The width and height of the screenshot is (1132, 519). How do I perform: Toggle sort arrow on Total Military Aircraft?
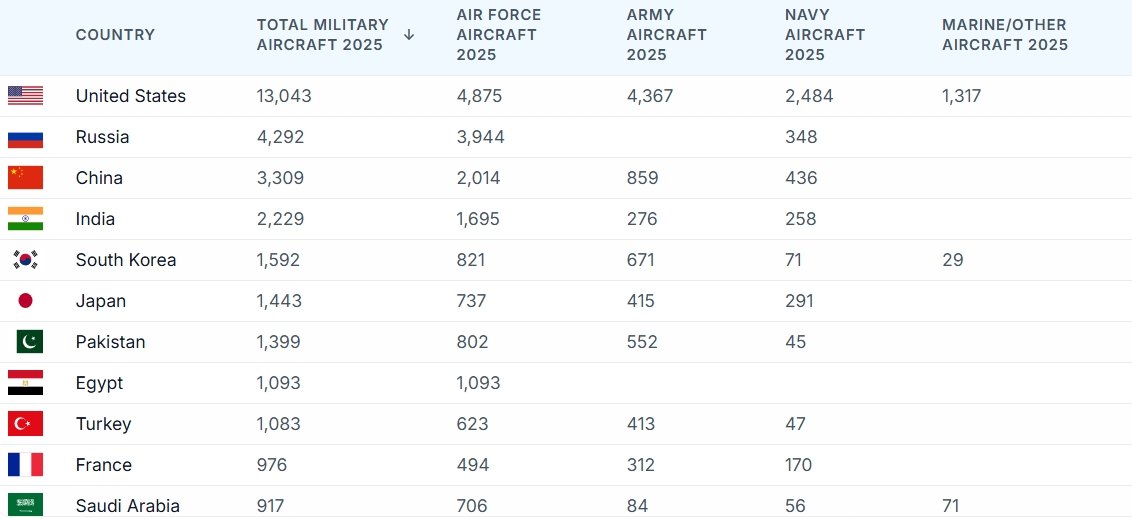click(x=409, y=35)
